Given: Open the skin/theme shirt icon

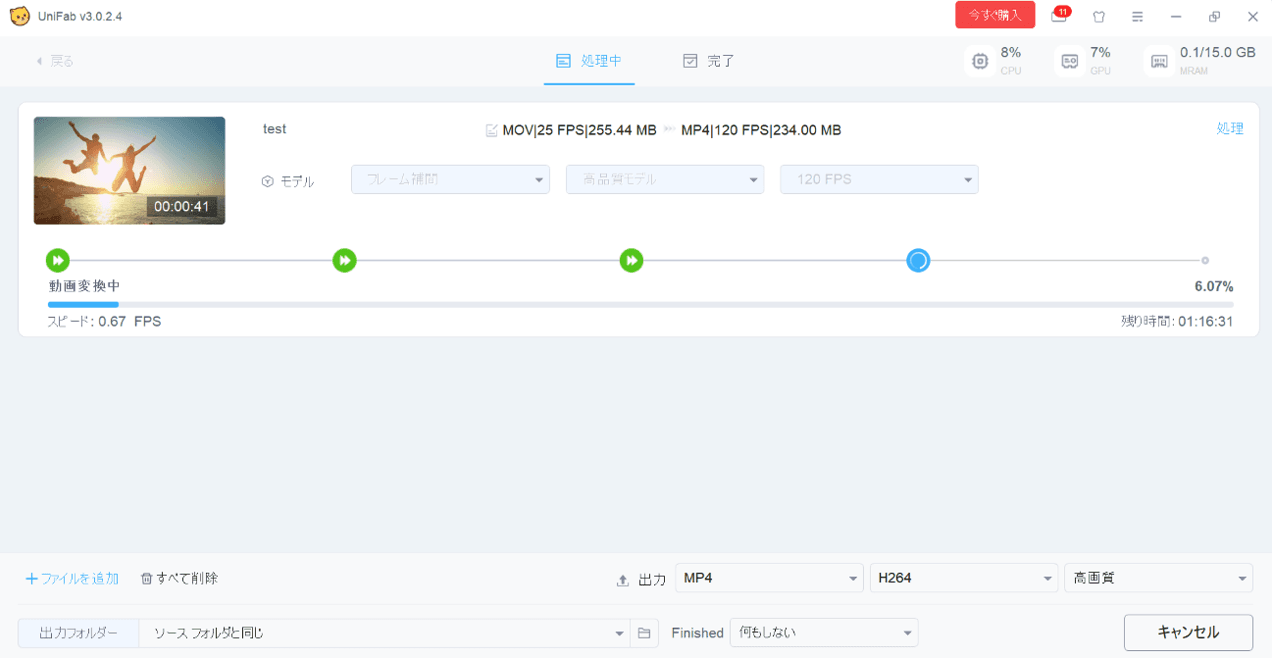Looking at the screenshot, I should (1098, 17).
